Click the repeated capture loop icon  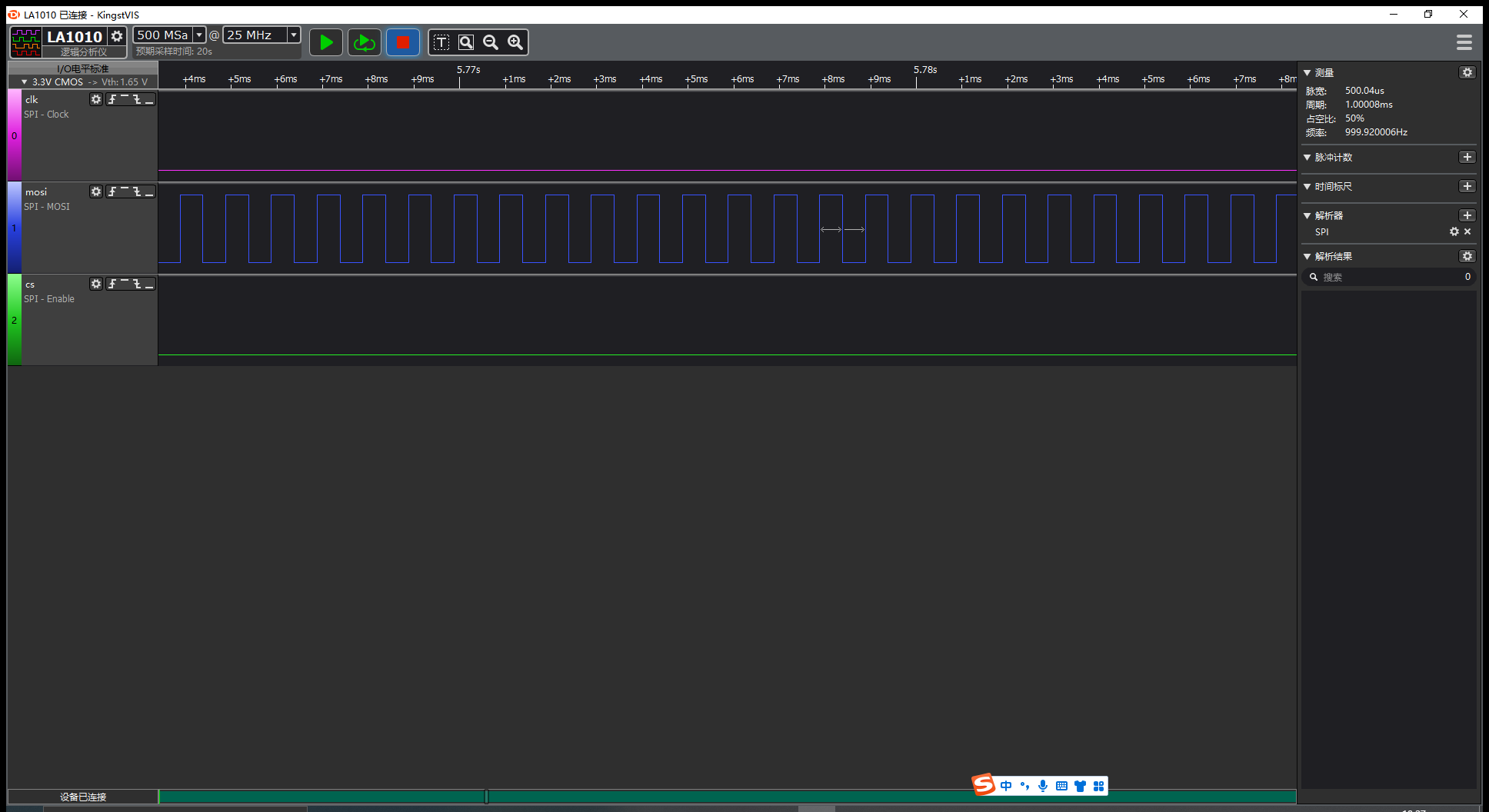364,42
